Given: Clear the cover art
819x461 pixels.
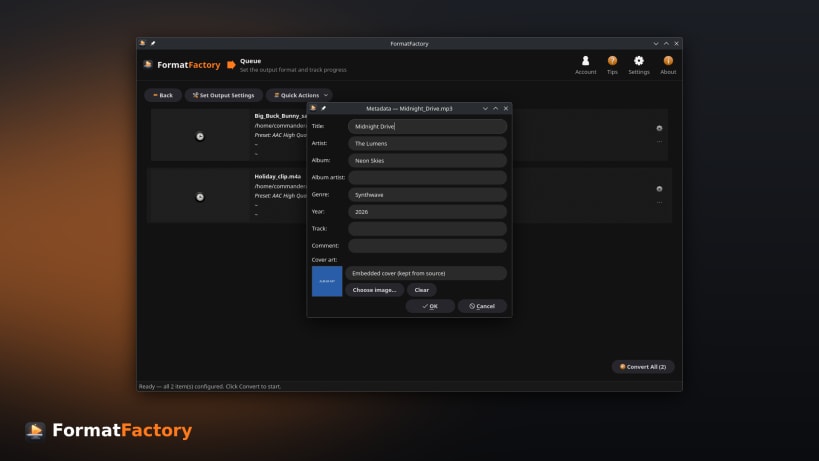Looking at the screenshot, I should (x=422, y=290).
